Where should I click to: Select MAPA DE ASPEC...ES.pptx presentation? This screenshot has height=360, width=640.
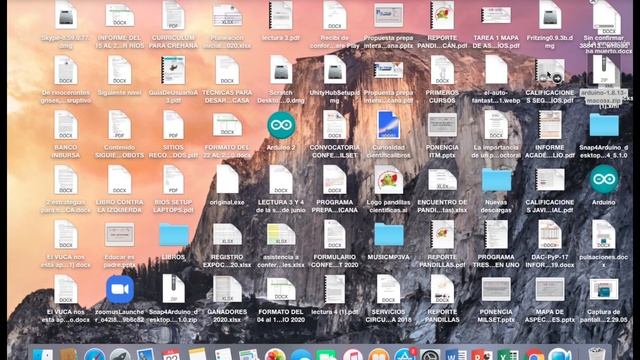point(550,289)
